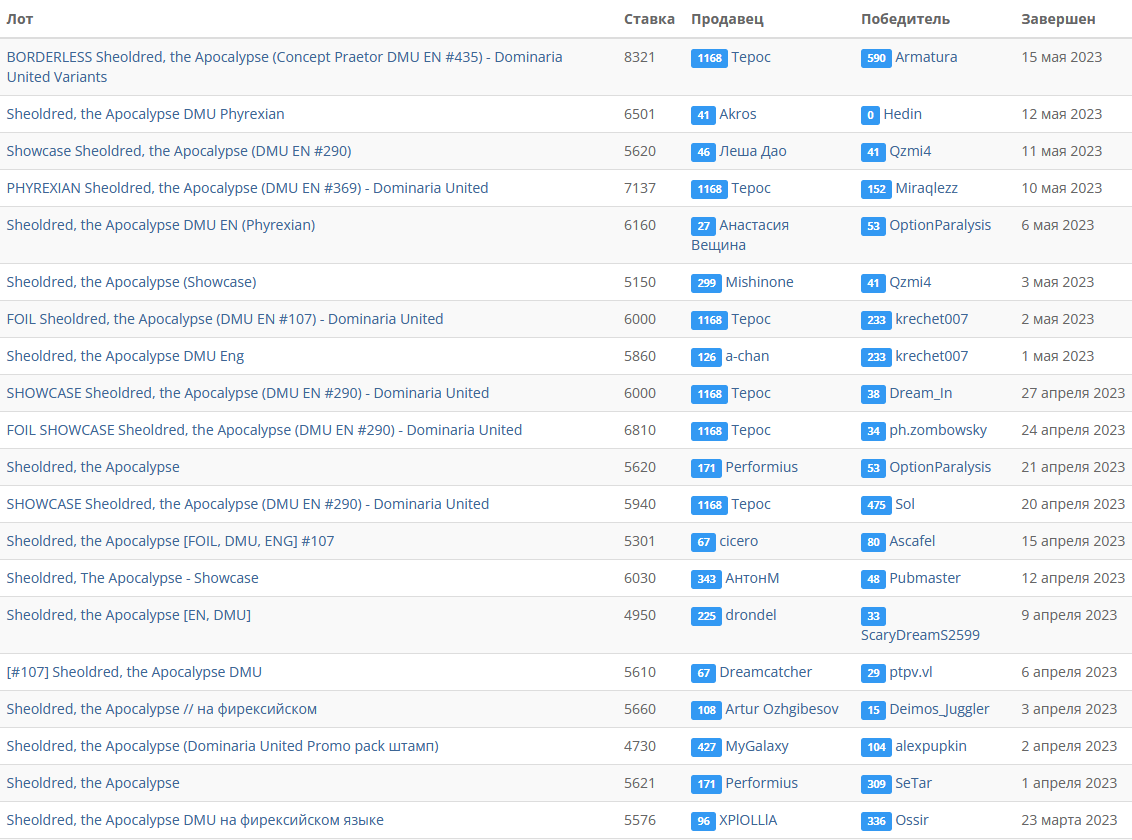Click the Завершен column header
Image resolution: width=1132 pixels, height=840 pixels.
point(1058,19)
